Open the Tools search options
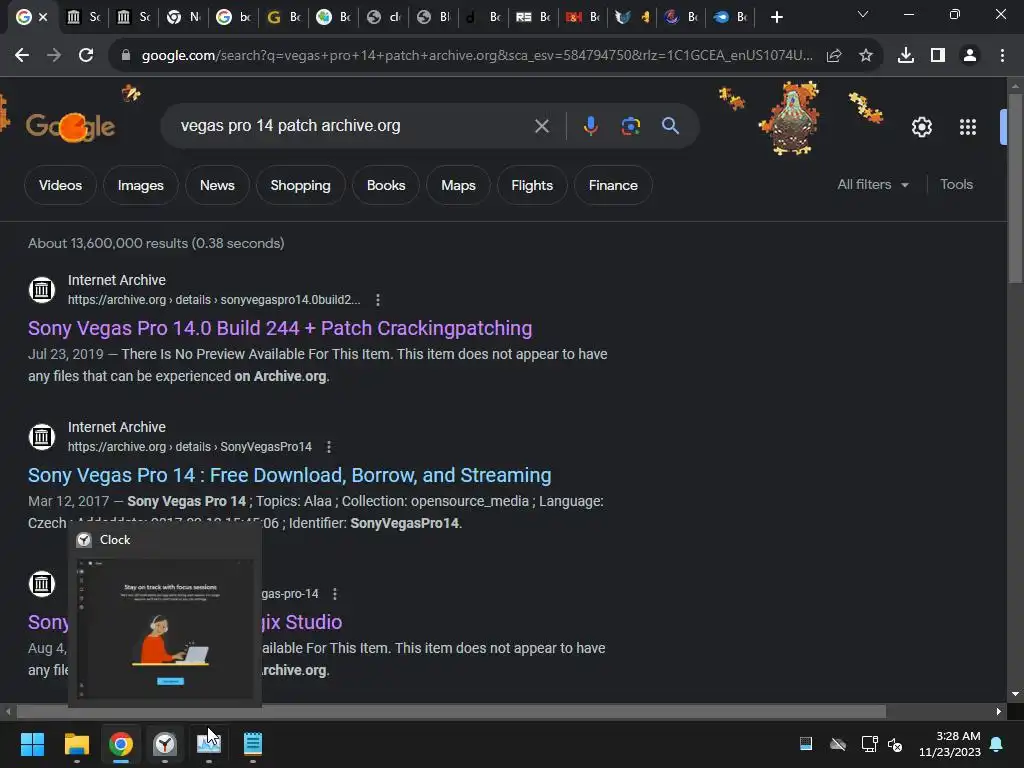 click(x=956, y=185)
